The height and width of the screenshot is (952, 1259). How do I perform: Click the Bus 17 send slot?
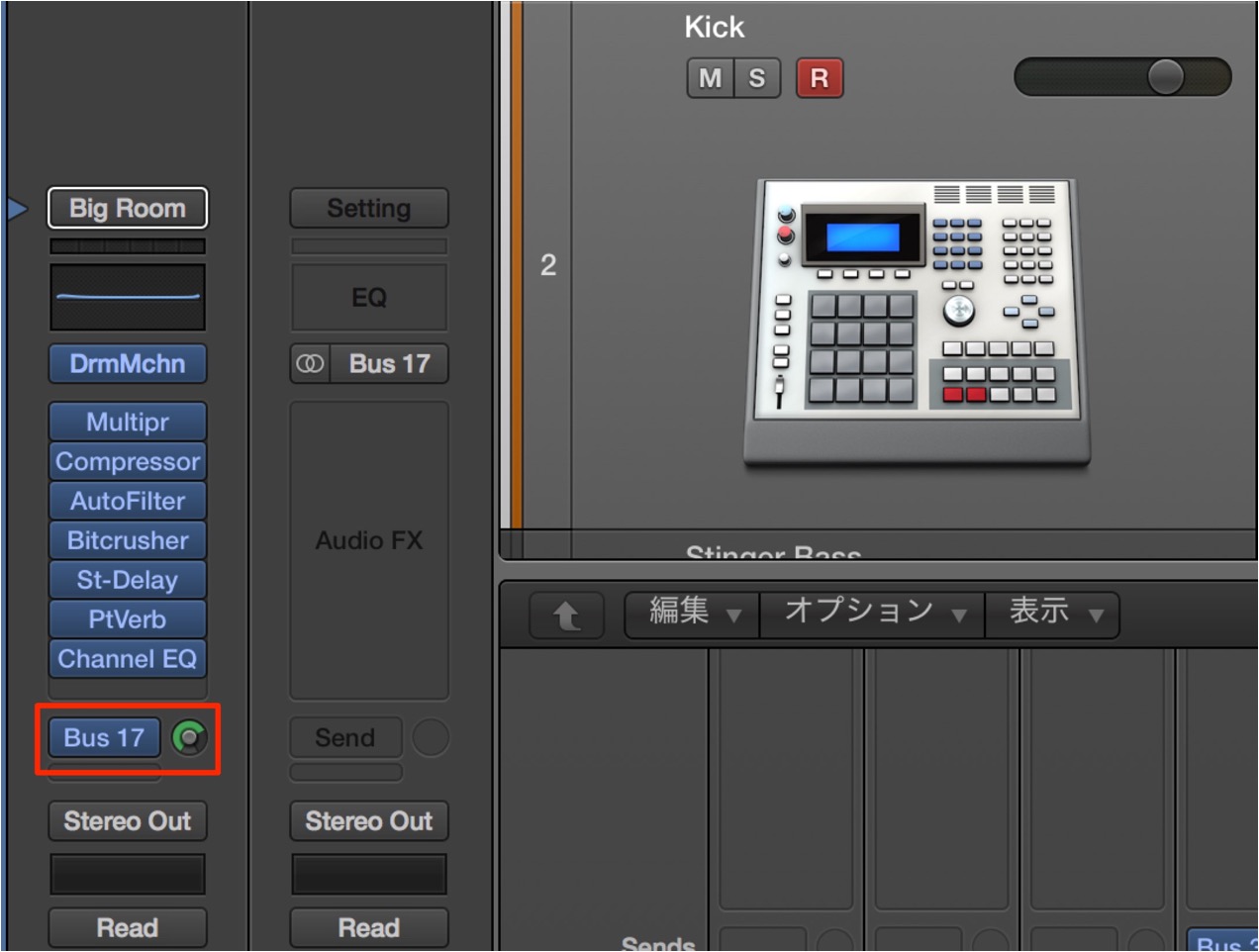point(104,737)
